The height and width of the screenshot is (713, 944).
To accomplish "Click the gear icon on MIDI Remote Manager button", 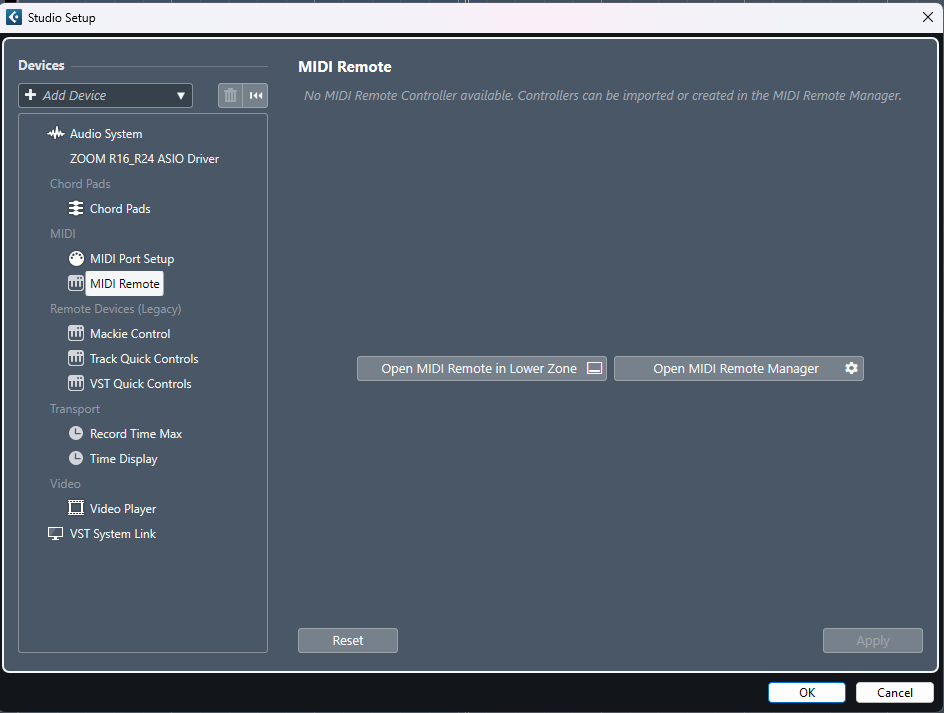I will 851,368.
